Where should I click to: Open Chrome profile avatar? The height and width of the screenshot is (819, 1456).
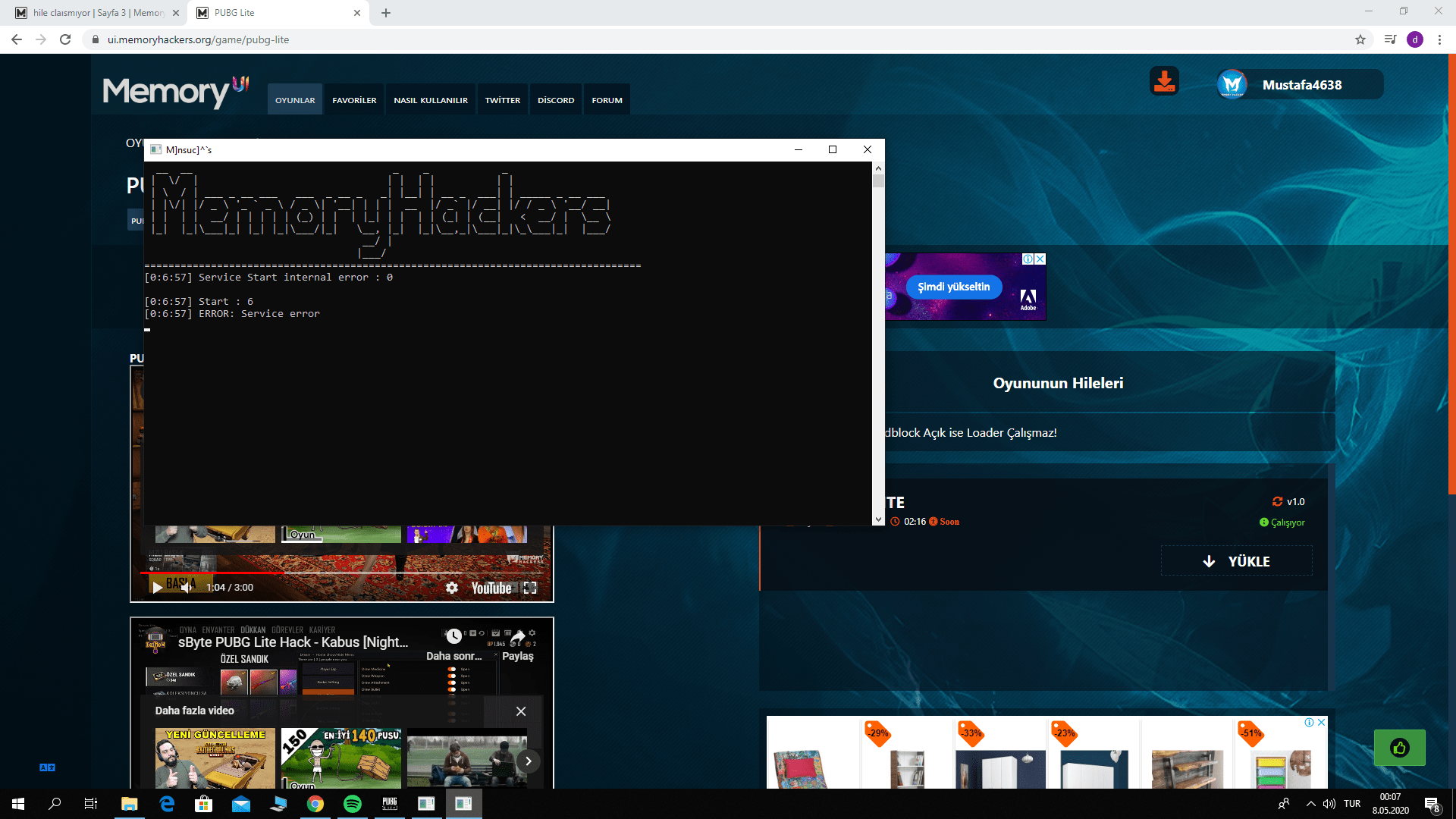[1415, 39]
